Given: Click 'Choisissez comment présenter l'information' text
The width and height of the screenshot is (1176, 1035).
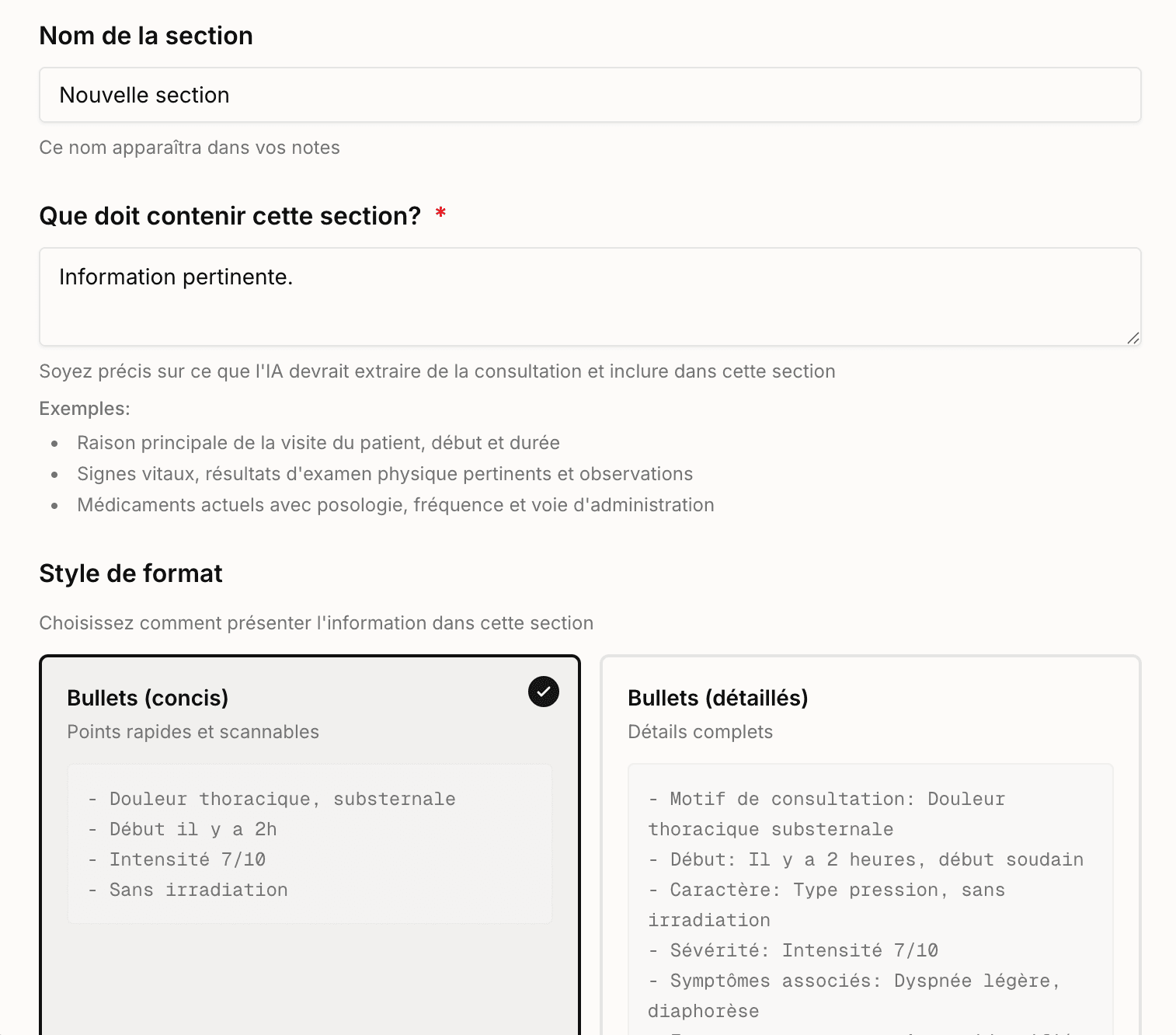Looking at the screenshot, I should pyautogui.click(x=316, y=622).
